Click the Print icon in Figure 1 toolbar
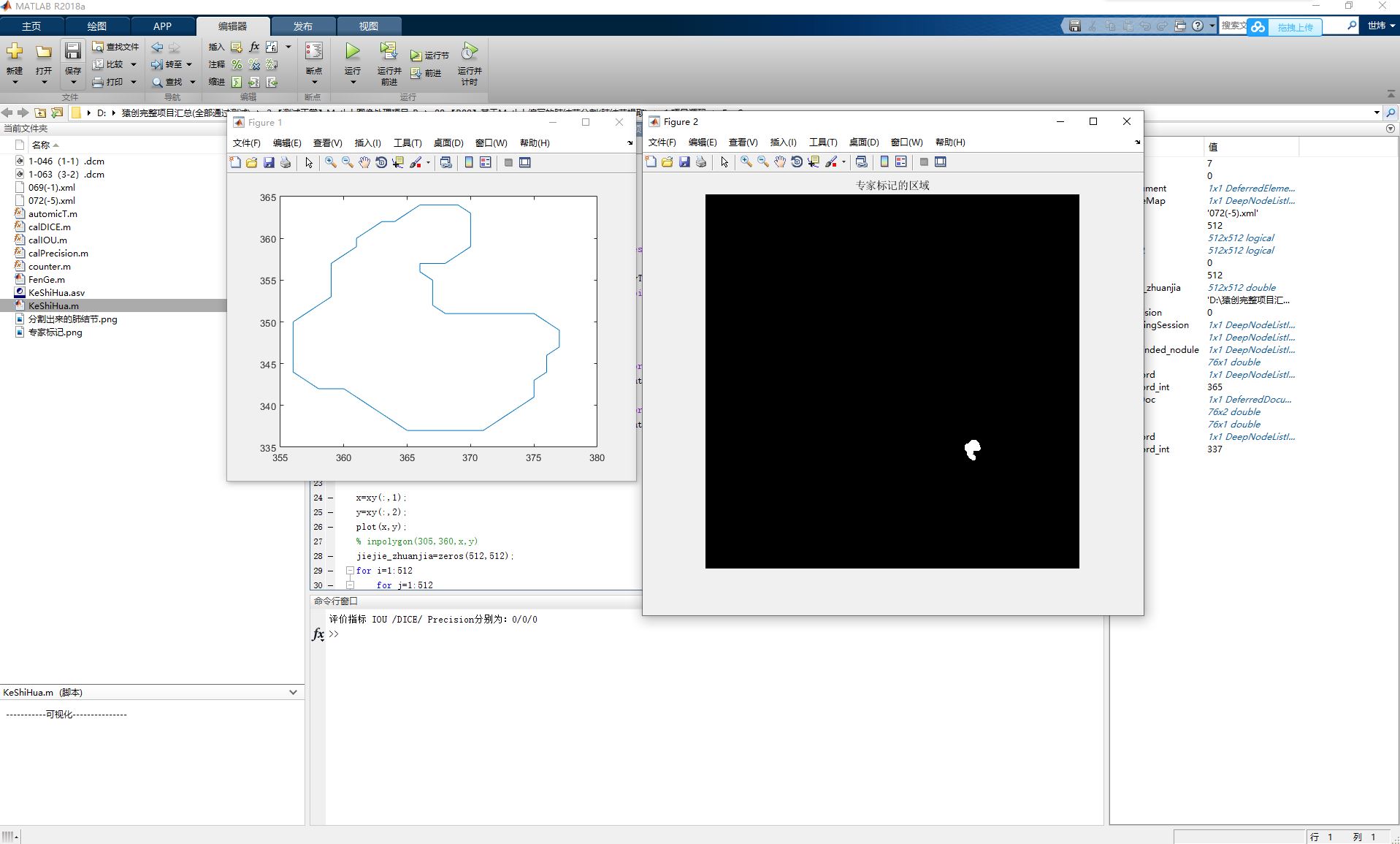The width and height of the screenshot is (1400, 844). click(286, 162)
